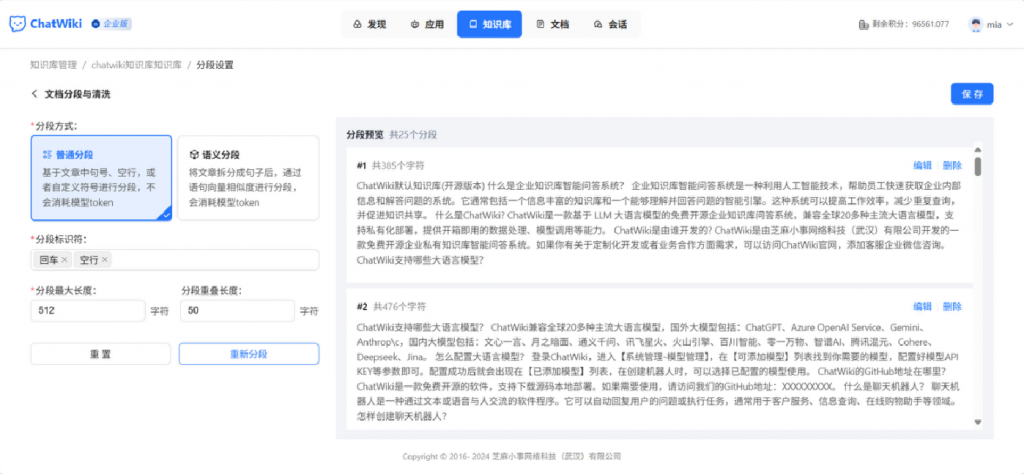
Task: Click the 重置 button
Action: (x=101, y=354)
